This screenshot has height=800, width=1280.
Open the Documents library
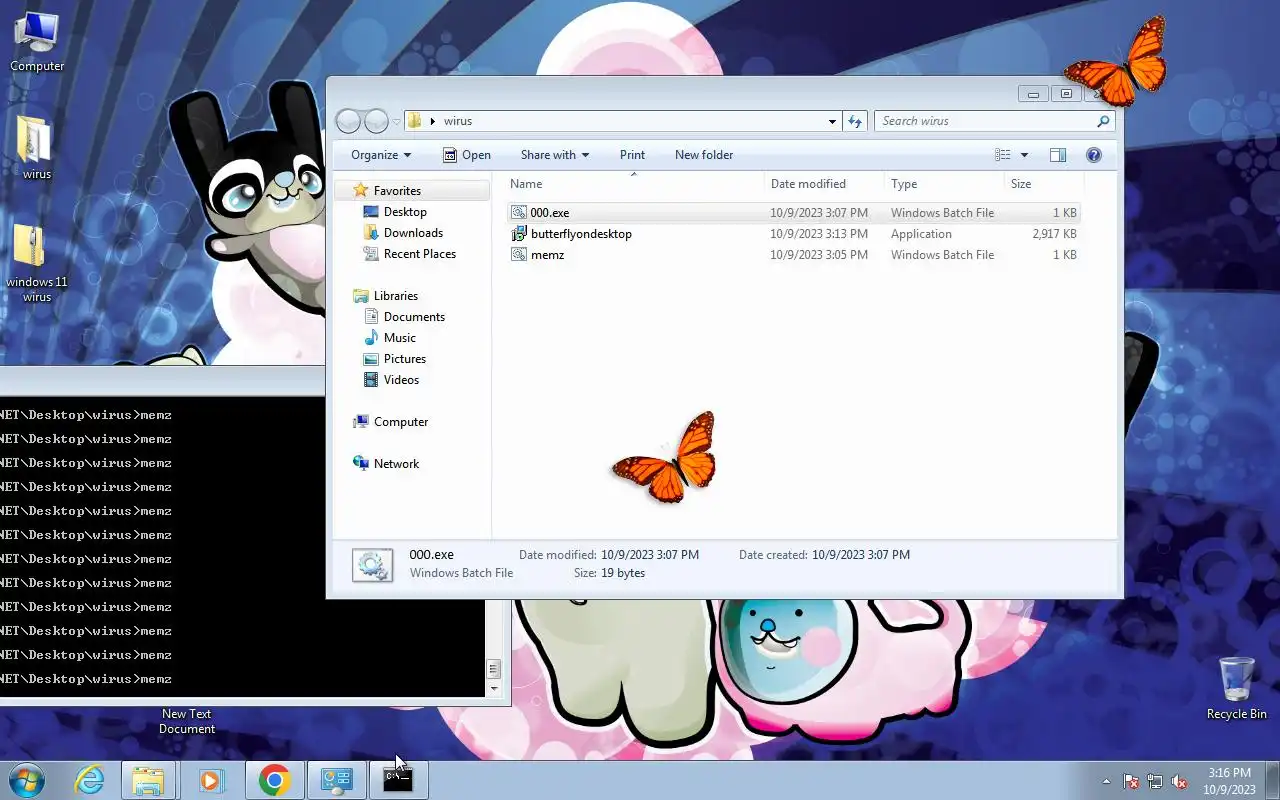click(x=414, y=317)
